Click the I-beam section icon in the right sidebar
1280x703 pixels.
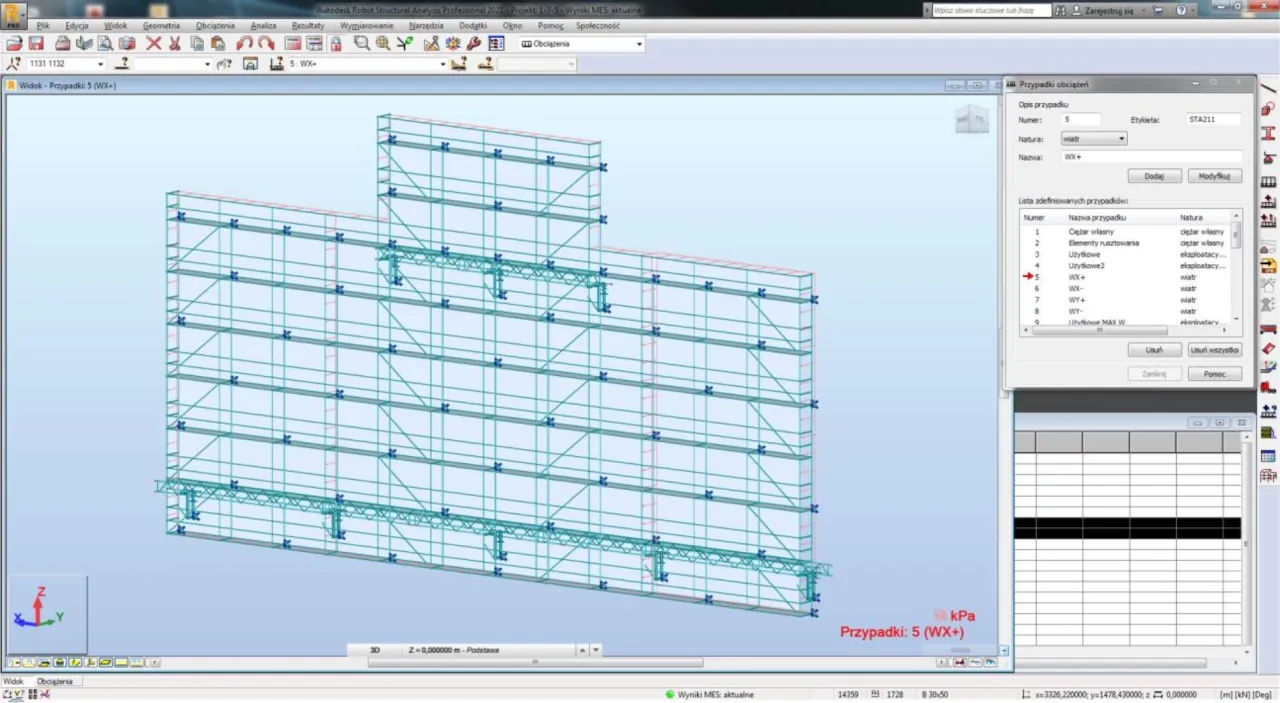point(1268,133)
